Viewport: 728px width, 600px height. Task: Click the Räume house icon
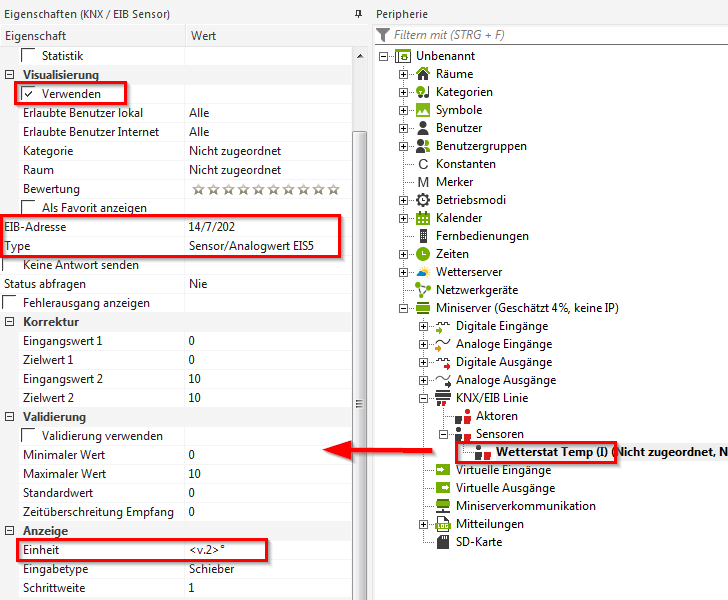coord(423,74)
